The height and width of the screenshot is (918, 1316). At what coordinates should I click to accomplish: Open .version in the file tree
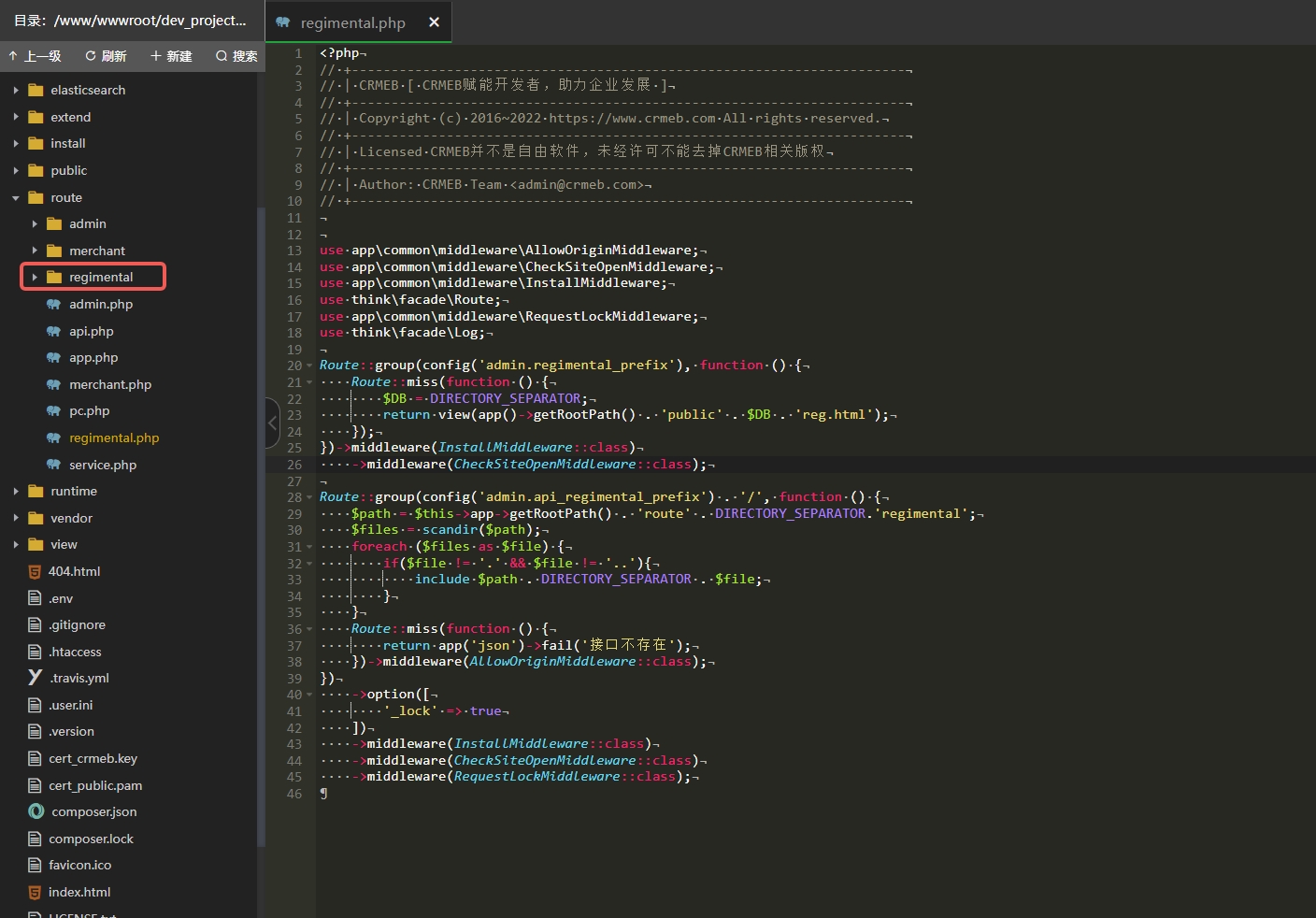72,732
